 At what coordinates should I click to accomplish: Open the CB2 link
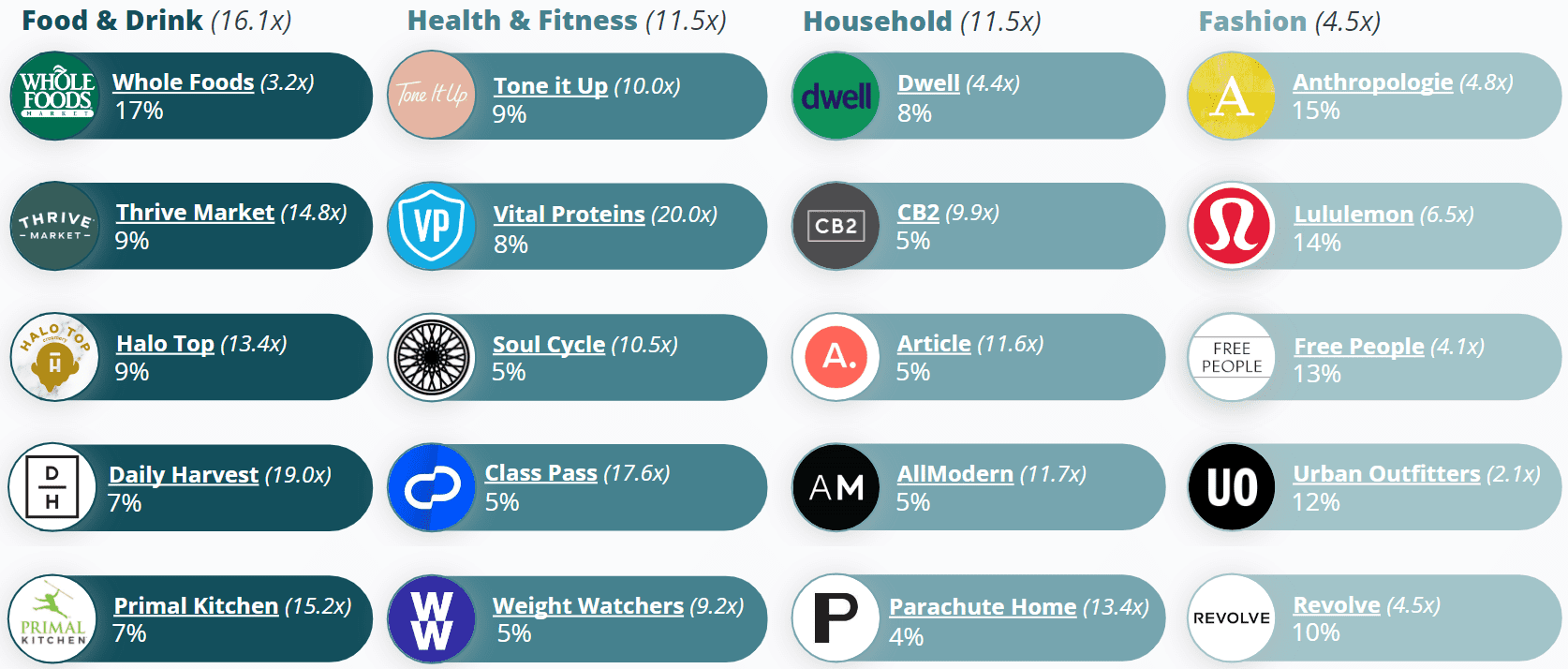pos(918,213)
